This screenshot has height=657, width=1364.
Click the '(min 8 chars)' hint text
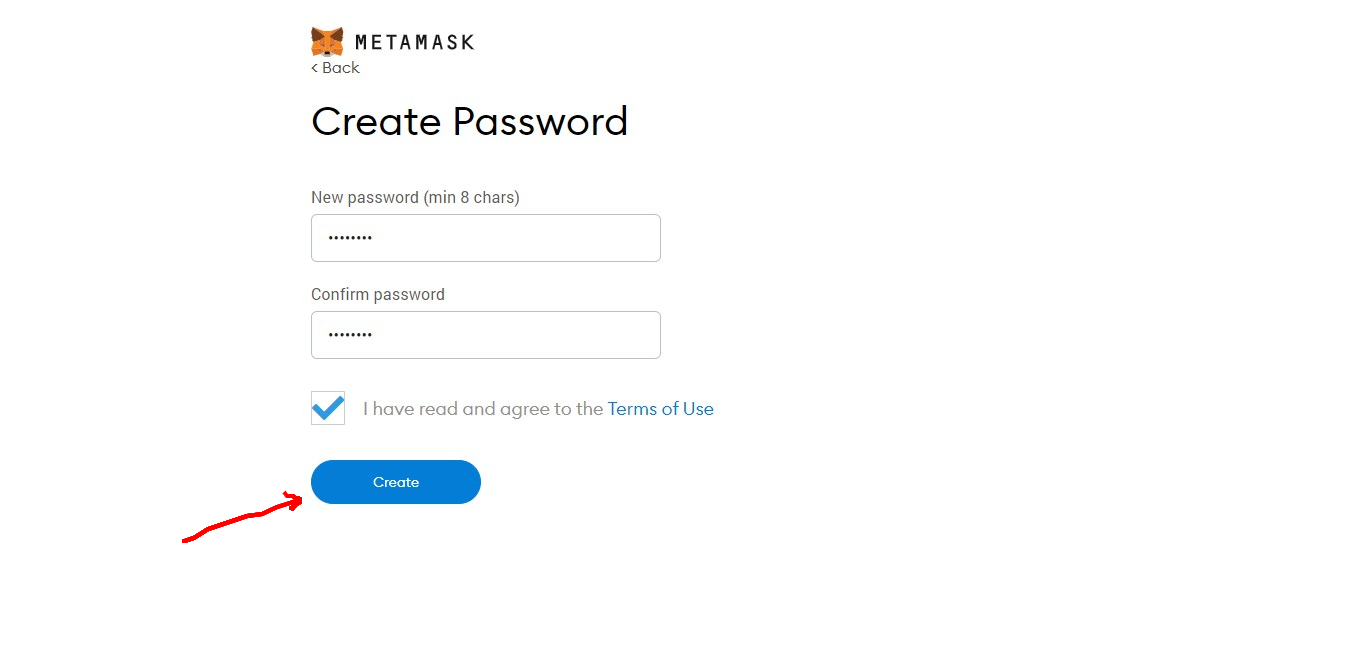coord(471,198)
